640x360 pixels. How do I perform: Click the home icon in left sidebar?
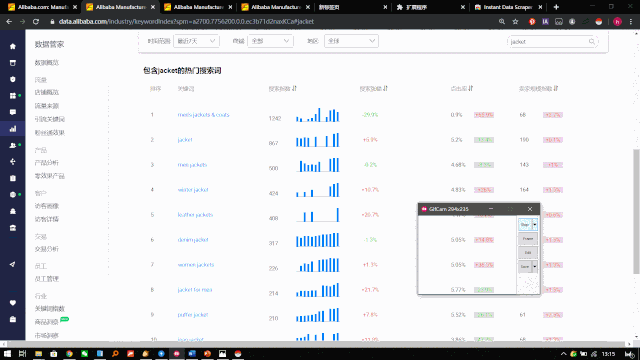click(x=13, y=46)
